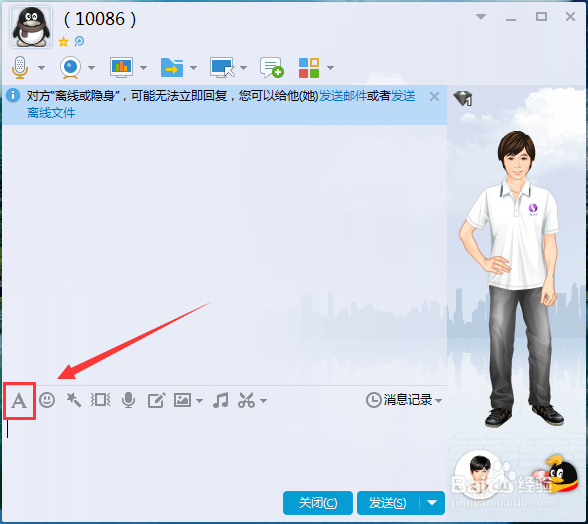
Task: Start a video call with webcam icon
Action: coord(70,68)
